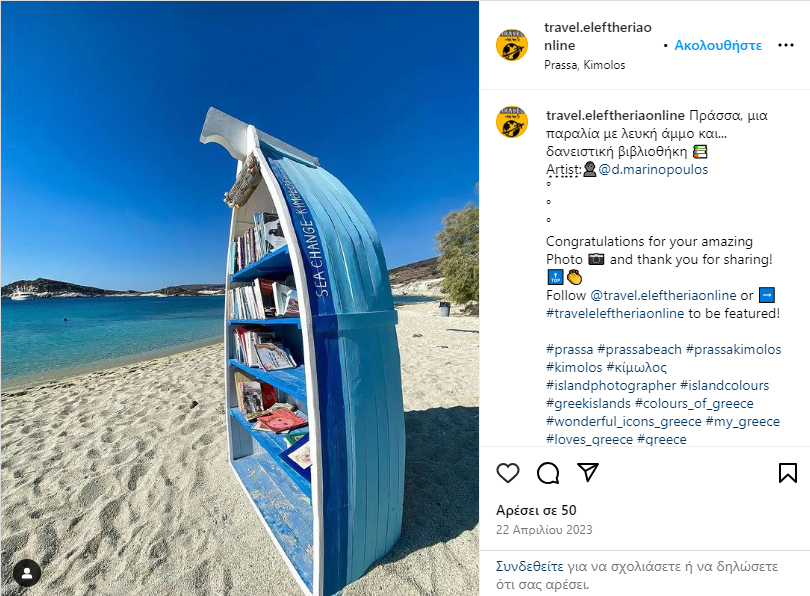Follow the account via Ακολουθήστε
The image size is (810, 596).
718,45
